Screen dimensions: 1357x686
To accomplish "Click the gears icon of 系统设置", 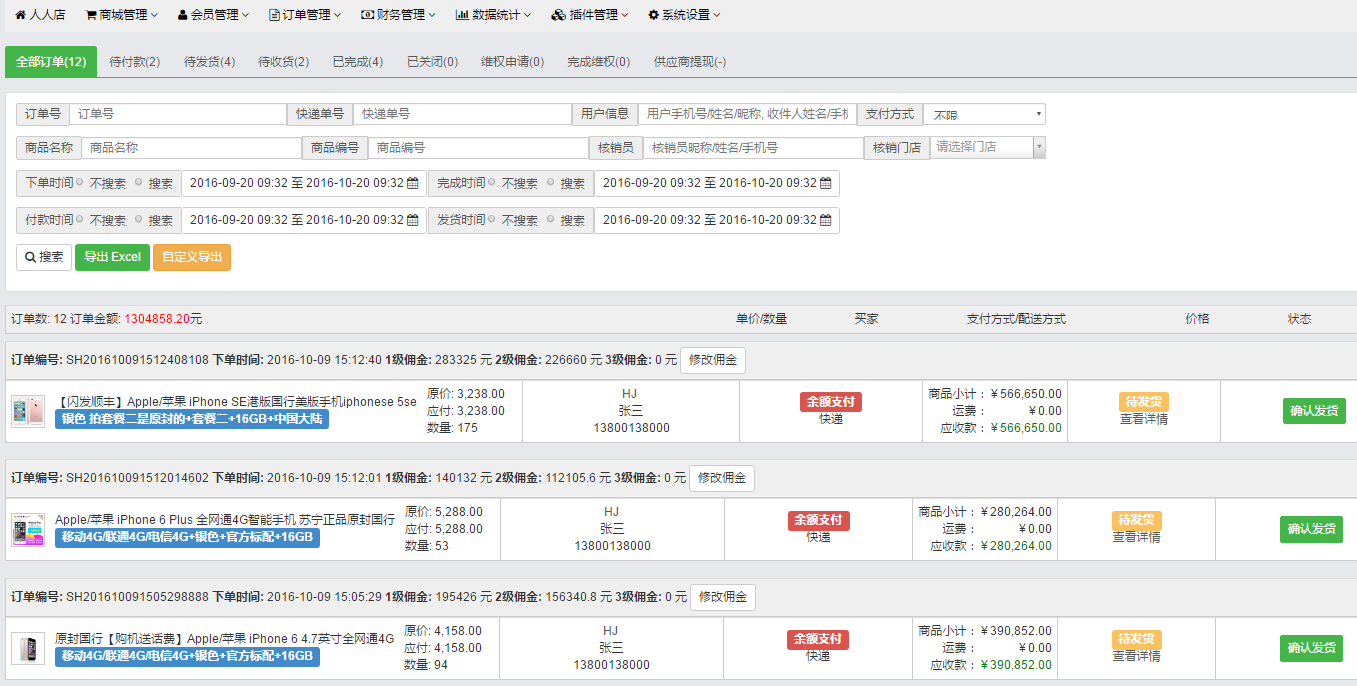I will (653, 15).
